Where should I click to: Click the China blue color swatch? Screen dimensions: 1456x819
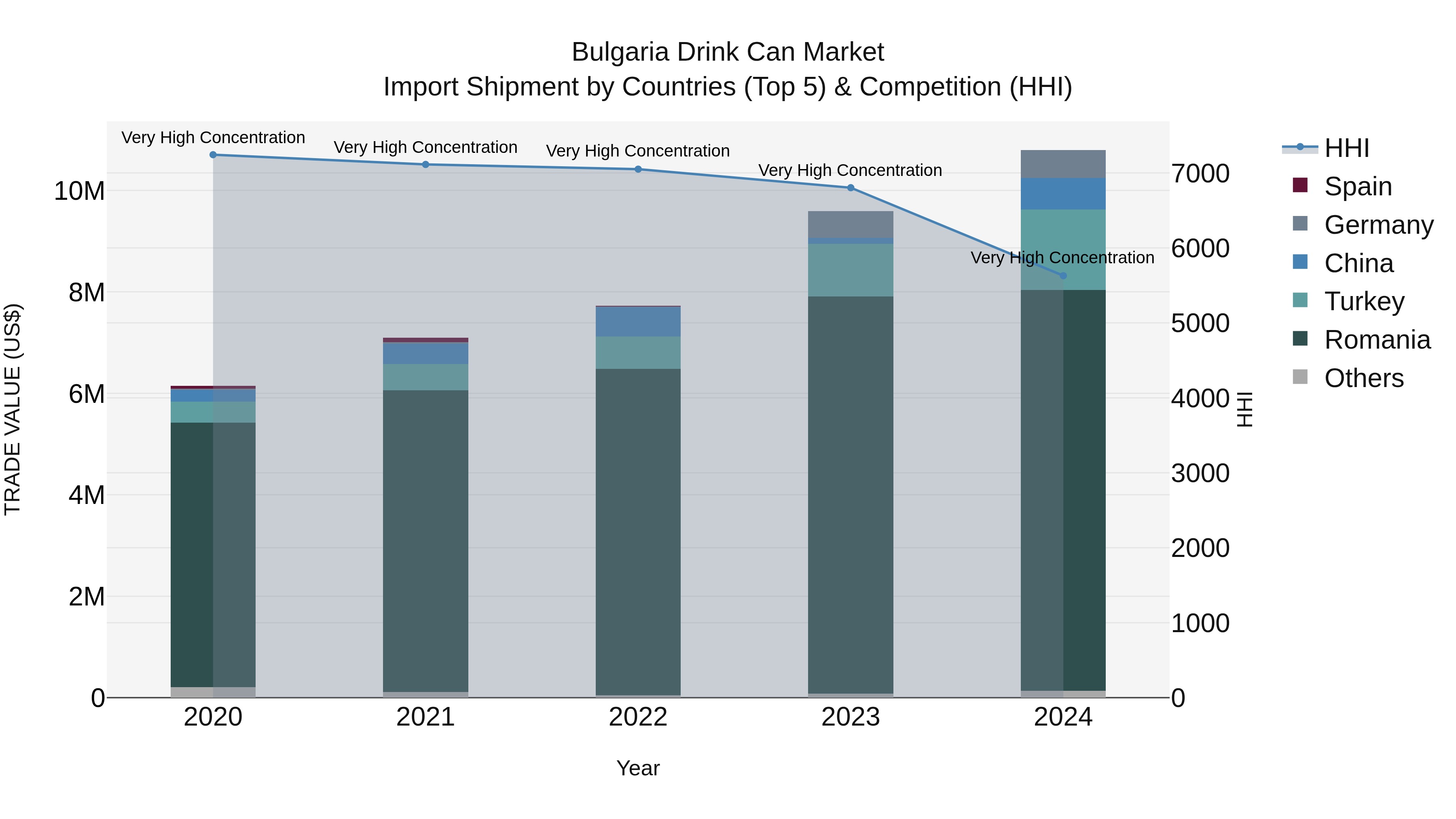(x=1300, y=262)
